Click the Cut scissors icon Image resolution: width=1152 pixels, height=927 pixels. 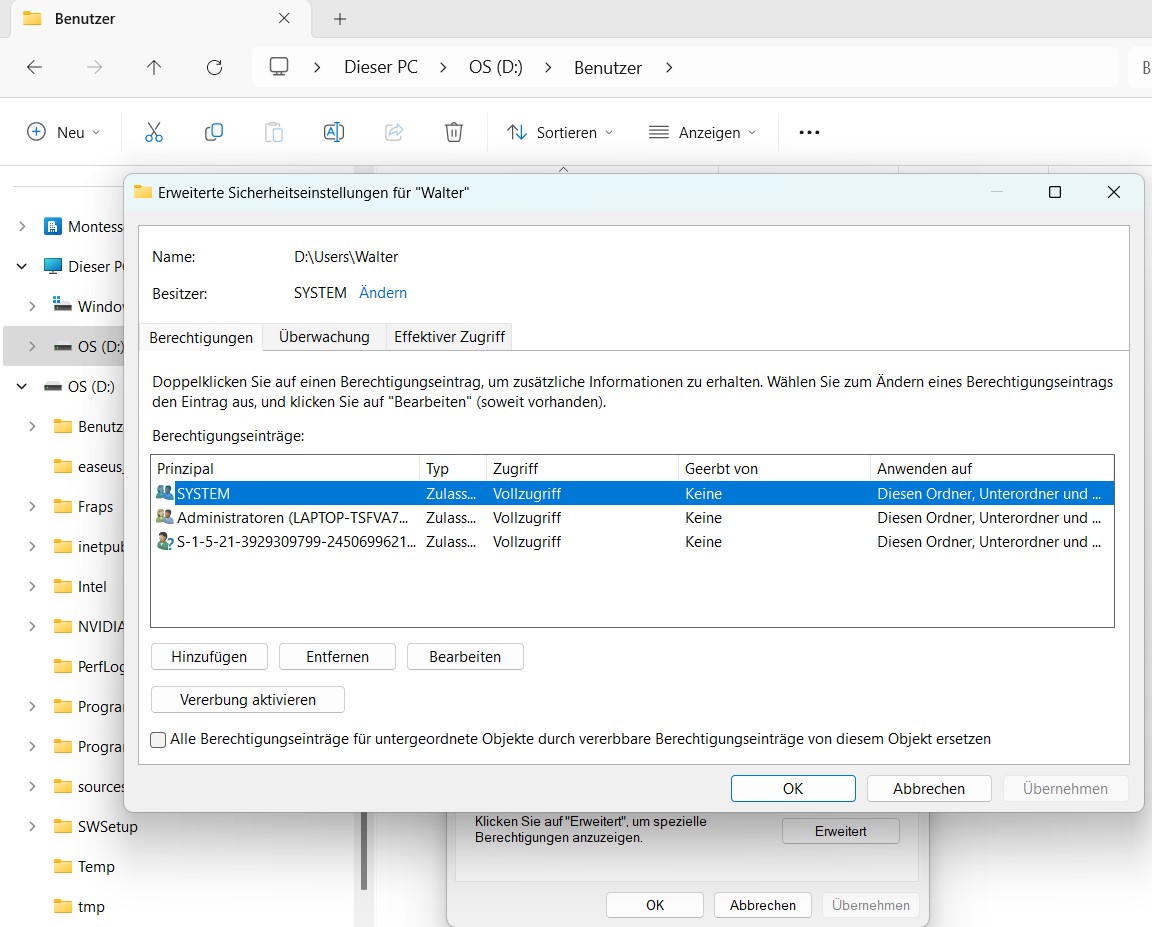coord(154,132)
